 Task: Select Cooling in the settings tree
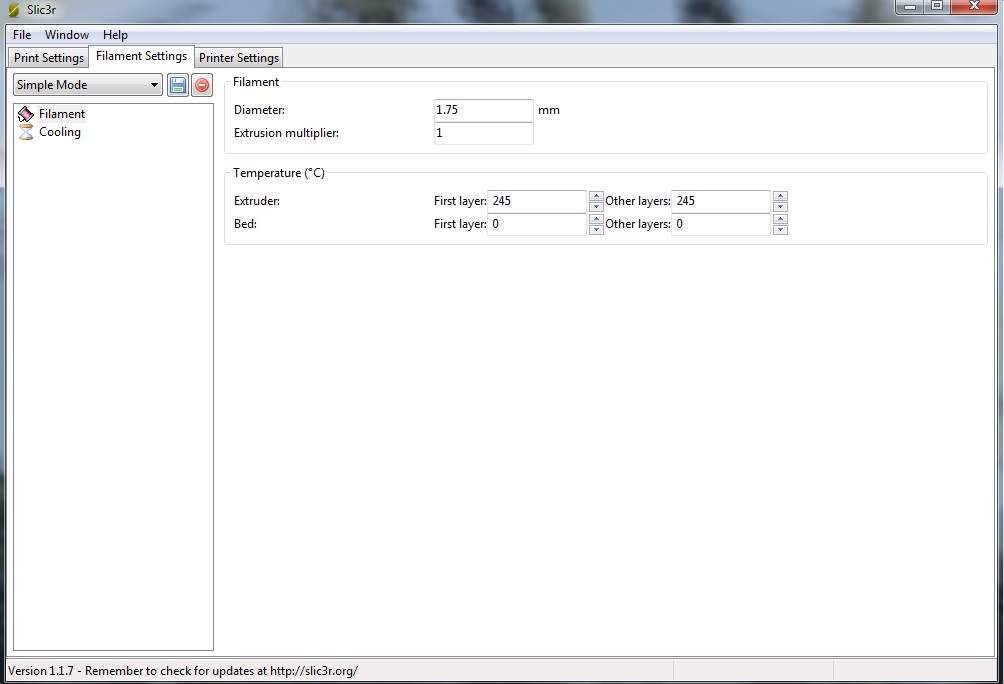(59, 132)
